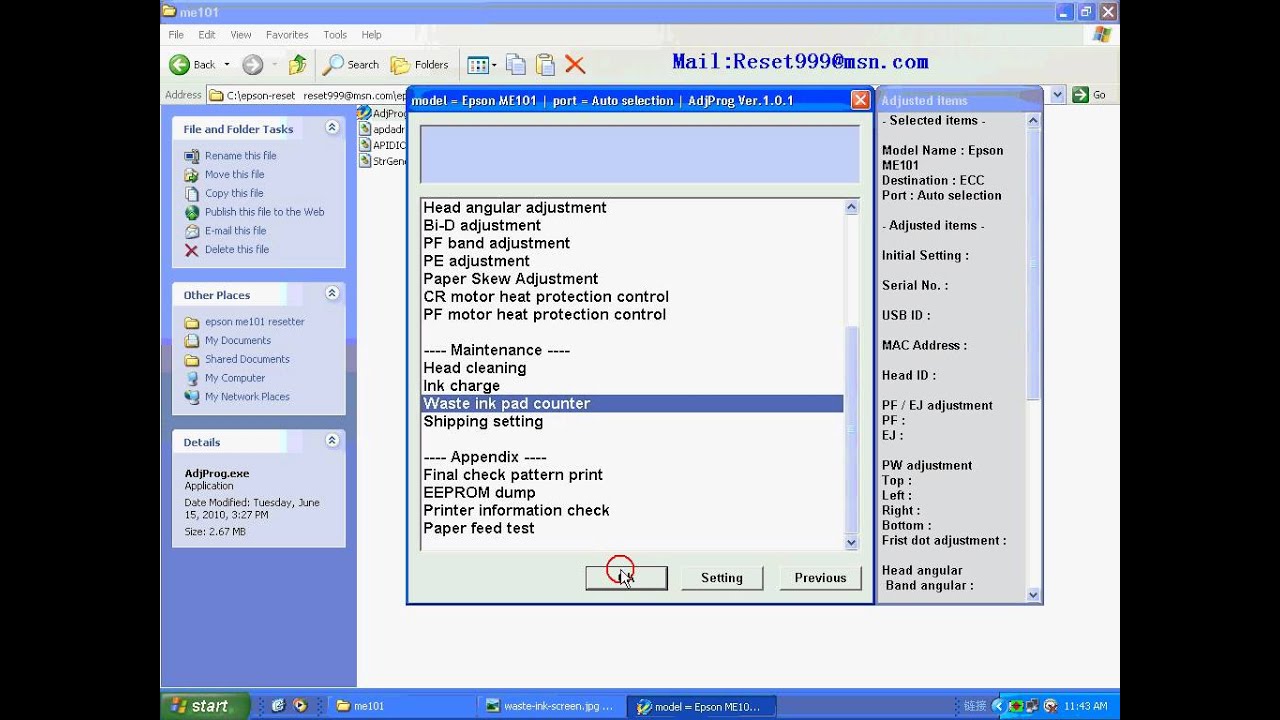Collapse the Details panel
1280x720 pixels.
[x=332, y=441]
